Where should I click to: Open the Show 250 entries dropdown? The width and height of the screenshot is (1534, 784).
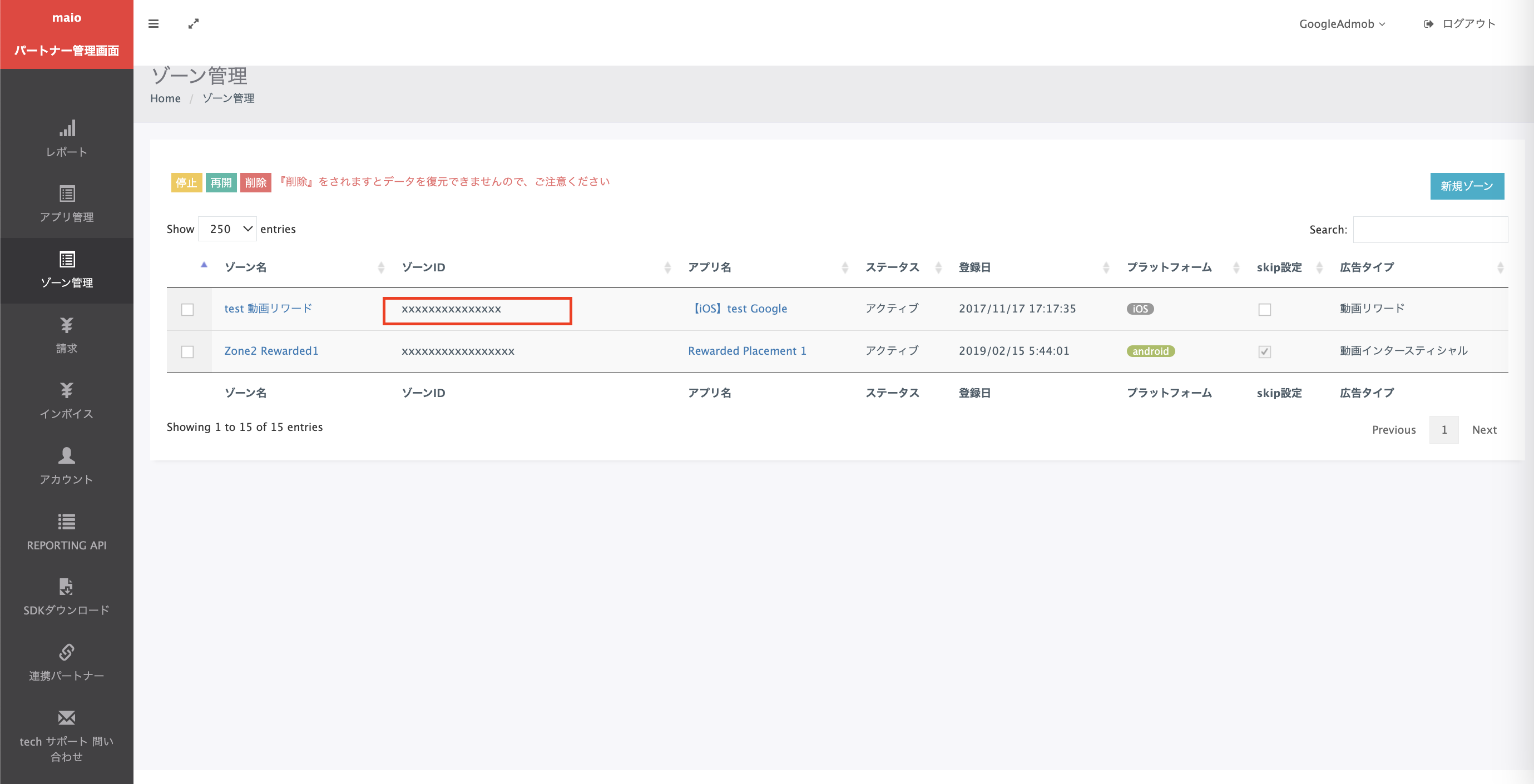(x=227, y=229)
